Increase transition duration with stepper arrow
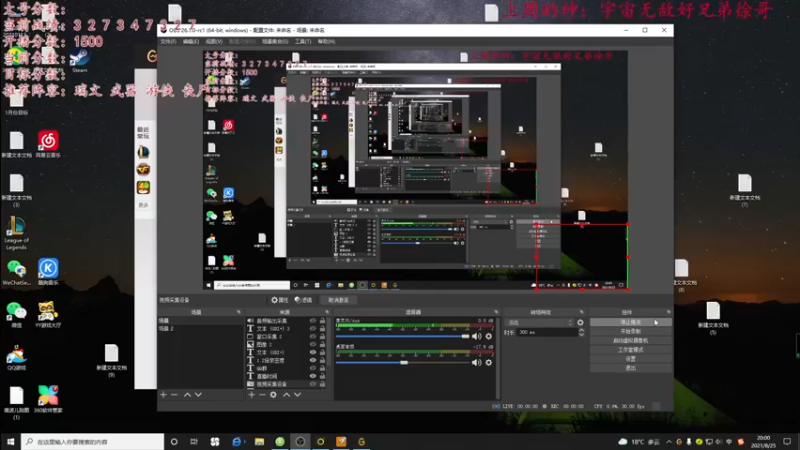This screenshot has height=450, width=800. 581,330
